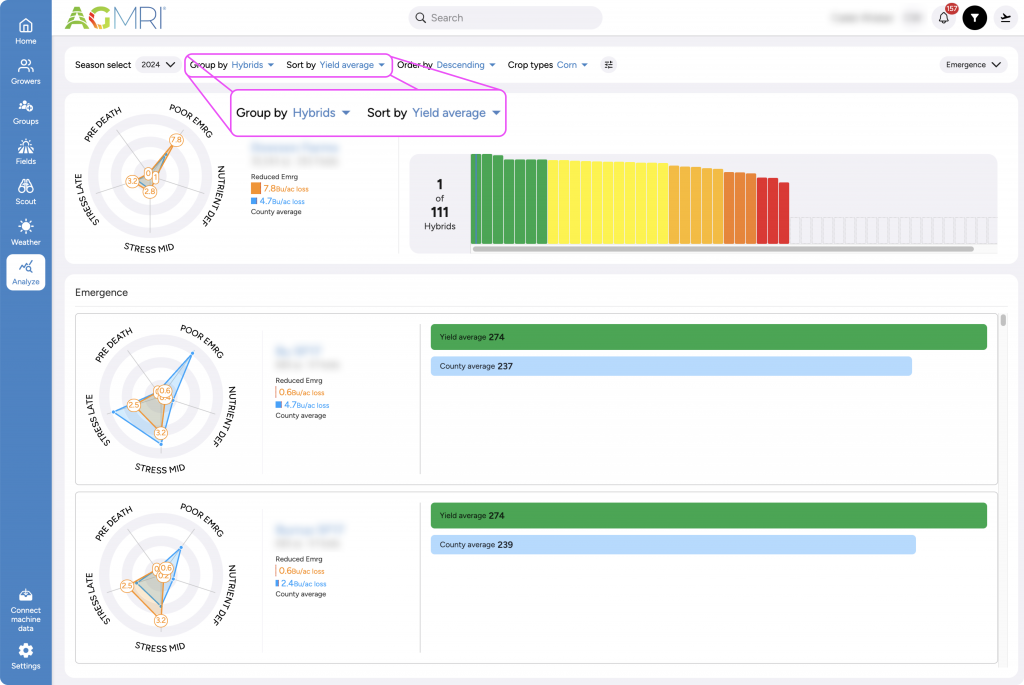Click the Emergence section heading
This screenshot has width=1024, height=685.
[101, 293]
